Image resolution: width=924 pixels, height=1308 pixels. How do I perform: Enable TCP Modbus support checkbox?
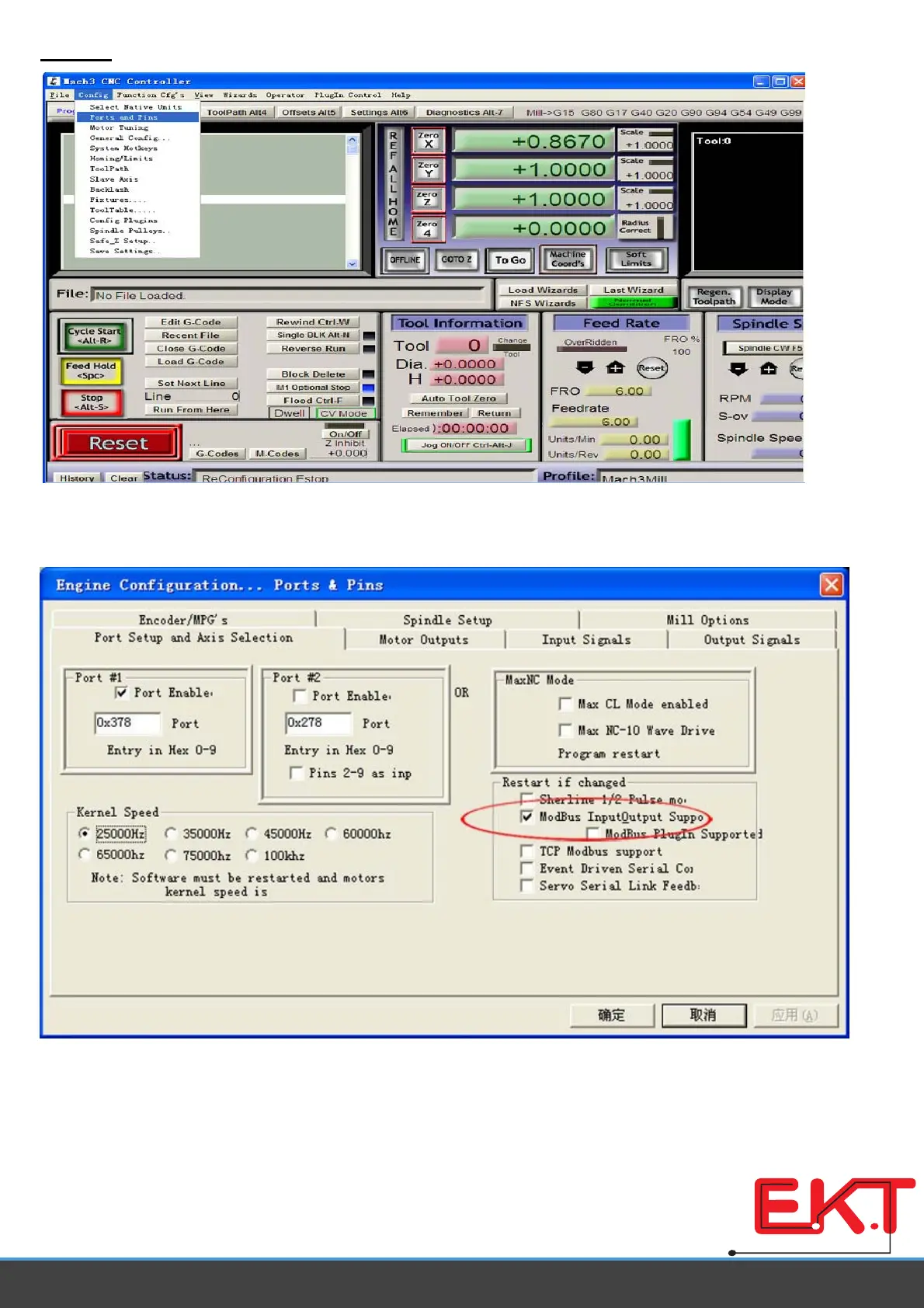pos(527,851)
